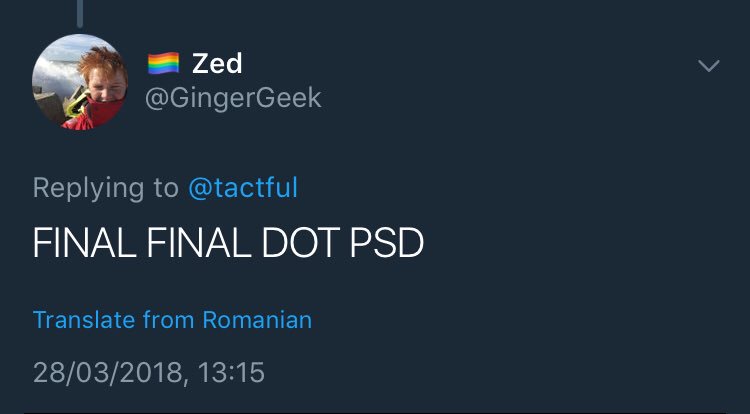The height and width of the screenshot is (414, 750).
Task: Click the thread connector line above avatar
Action: pos(80,13)
